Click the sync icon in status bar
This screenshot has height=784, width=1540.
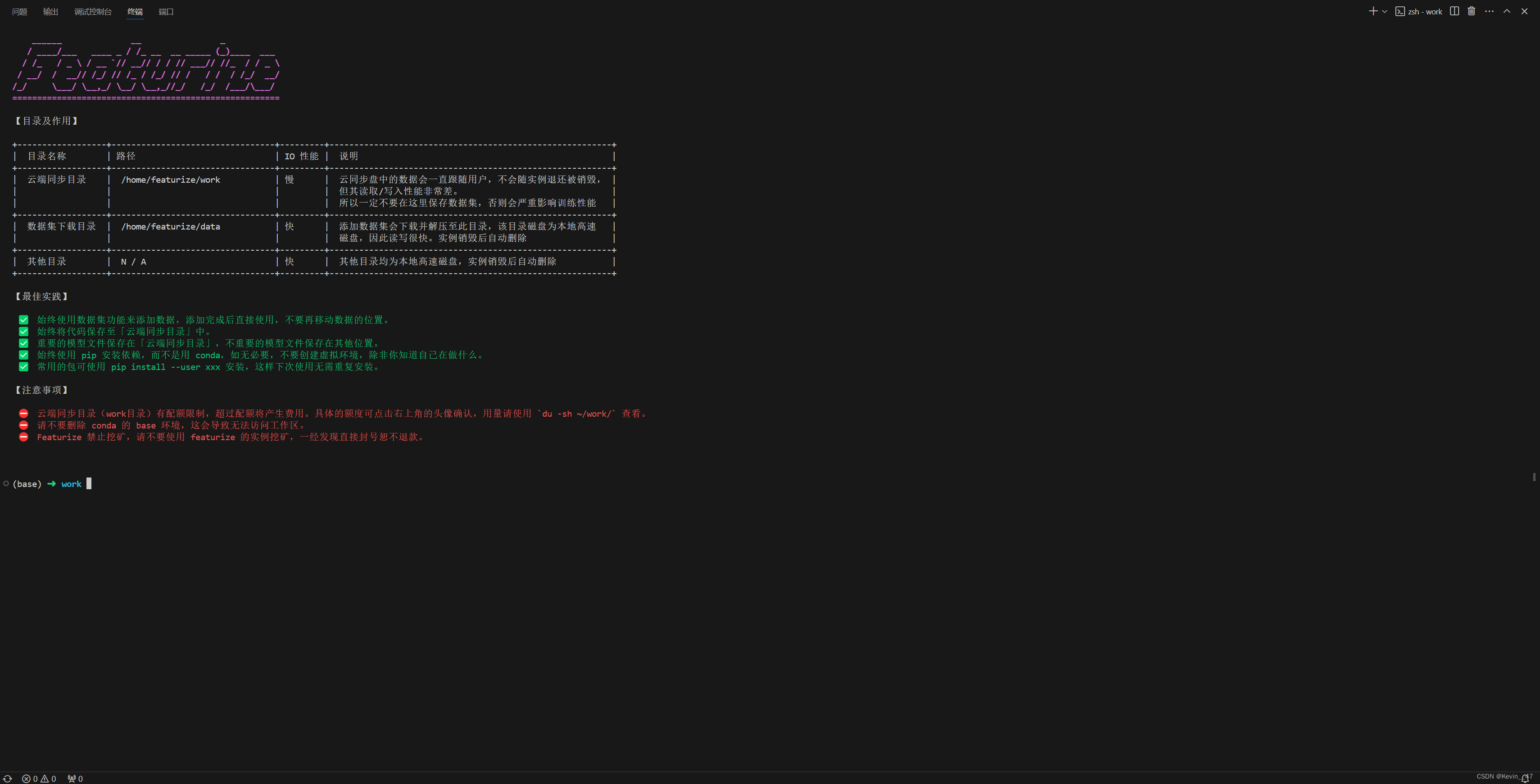8,779
